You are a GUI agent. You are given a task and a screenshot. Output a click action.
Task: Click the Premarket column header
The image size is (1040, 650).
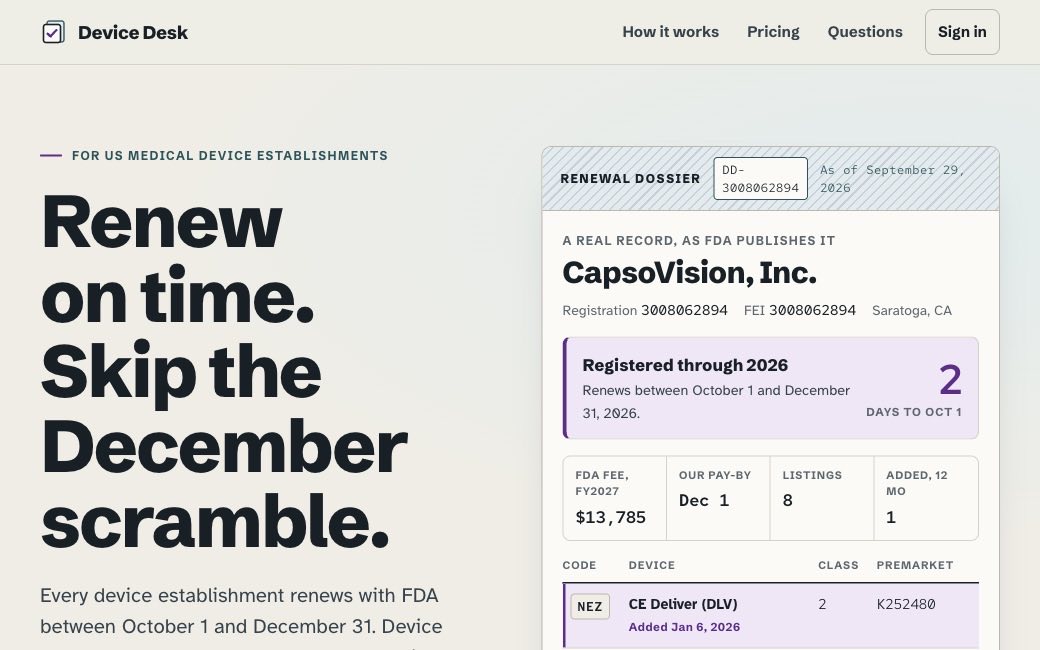click(x=915, y=565)
